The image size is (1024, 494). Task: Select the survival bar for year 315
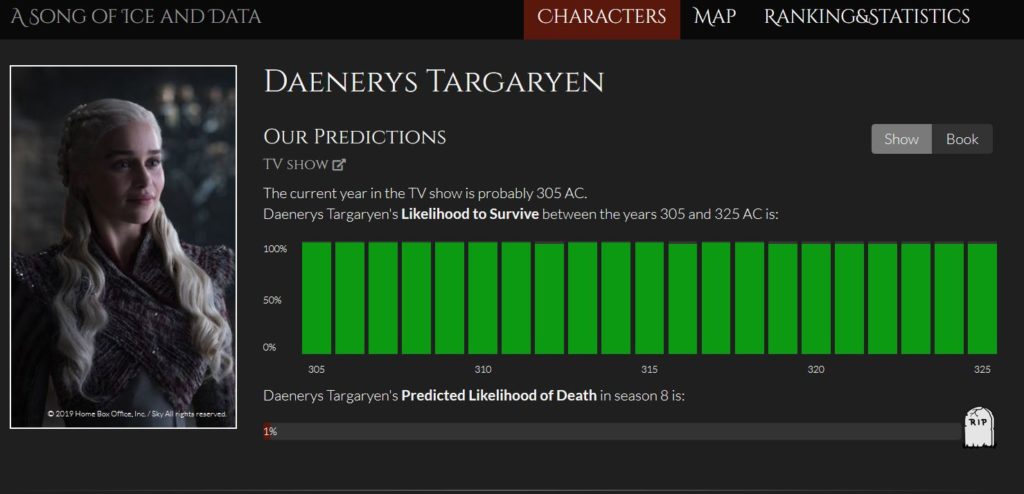click(x=649, y=298)
